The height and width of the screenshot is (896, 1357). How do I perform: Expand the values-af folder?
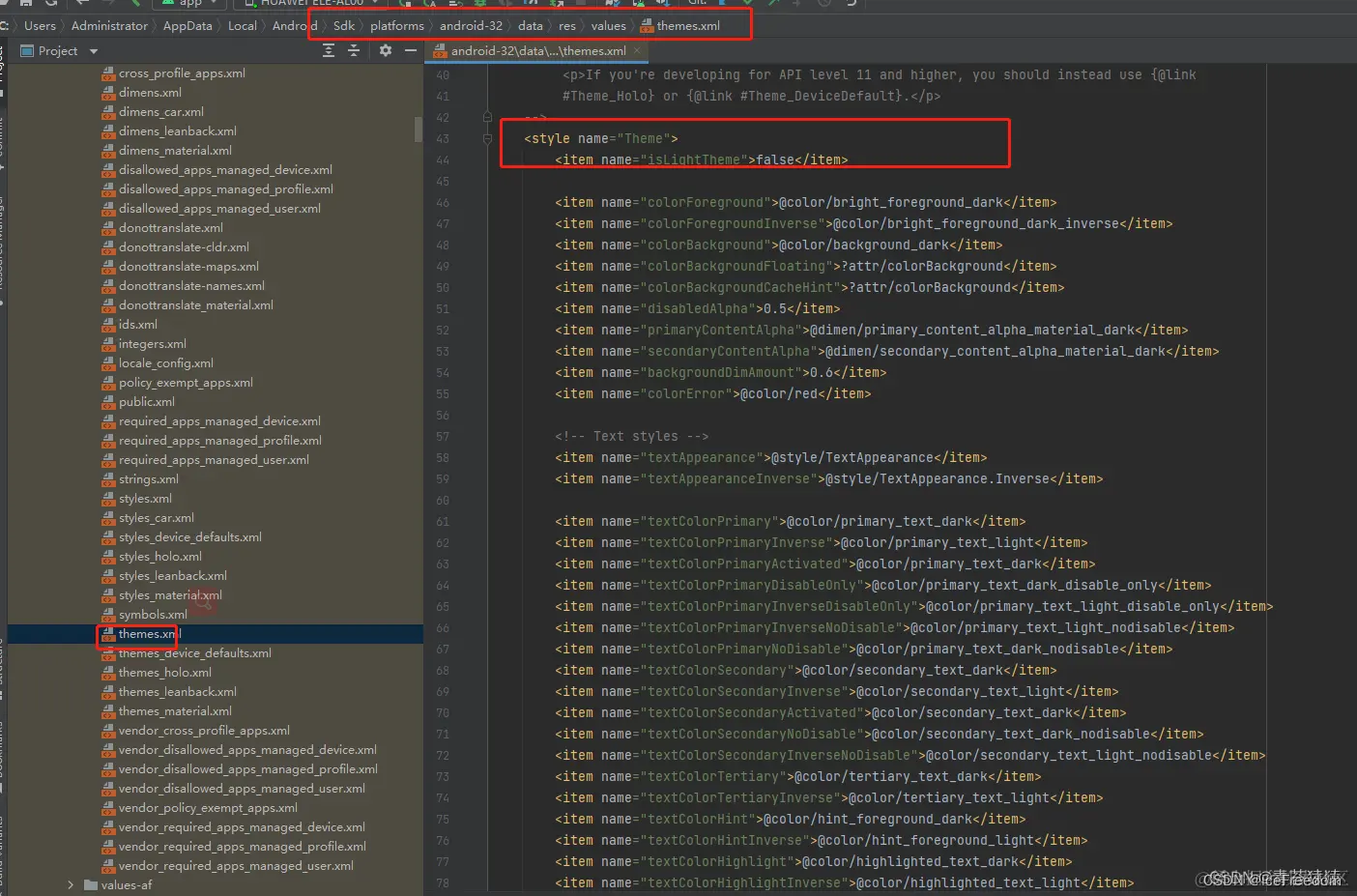coord(71,885)
